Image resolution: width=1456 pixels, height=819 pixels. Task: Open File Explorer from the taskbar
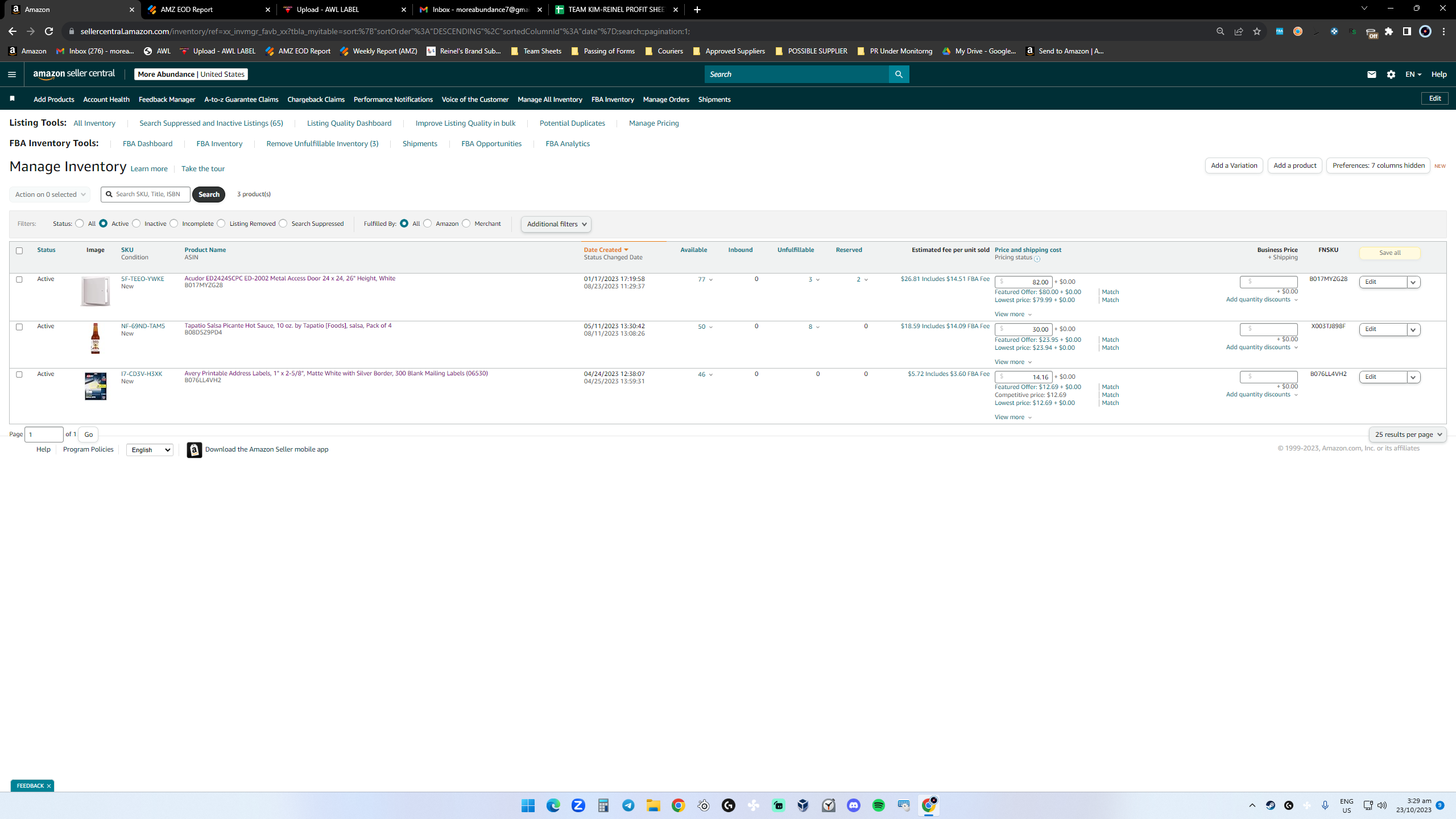click(653, 805)
